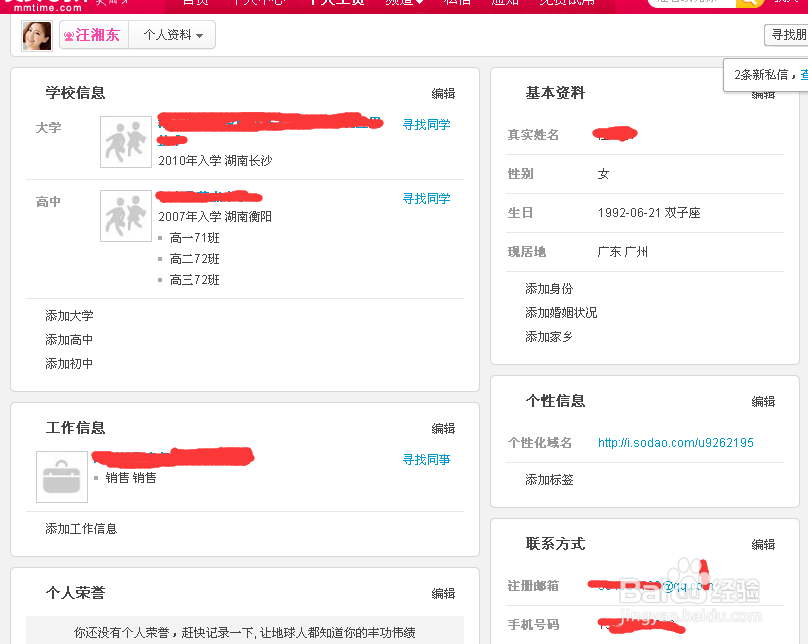Open the sodao.com personalized URL link

[x=674, y=442]
